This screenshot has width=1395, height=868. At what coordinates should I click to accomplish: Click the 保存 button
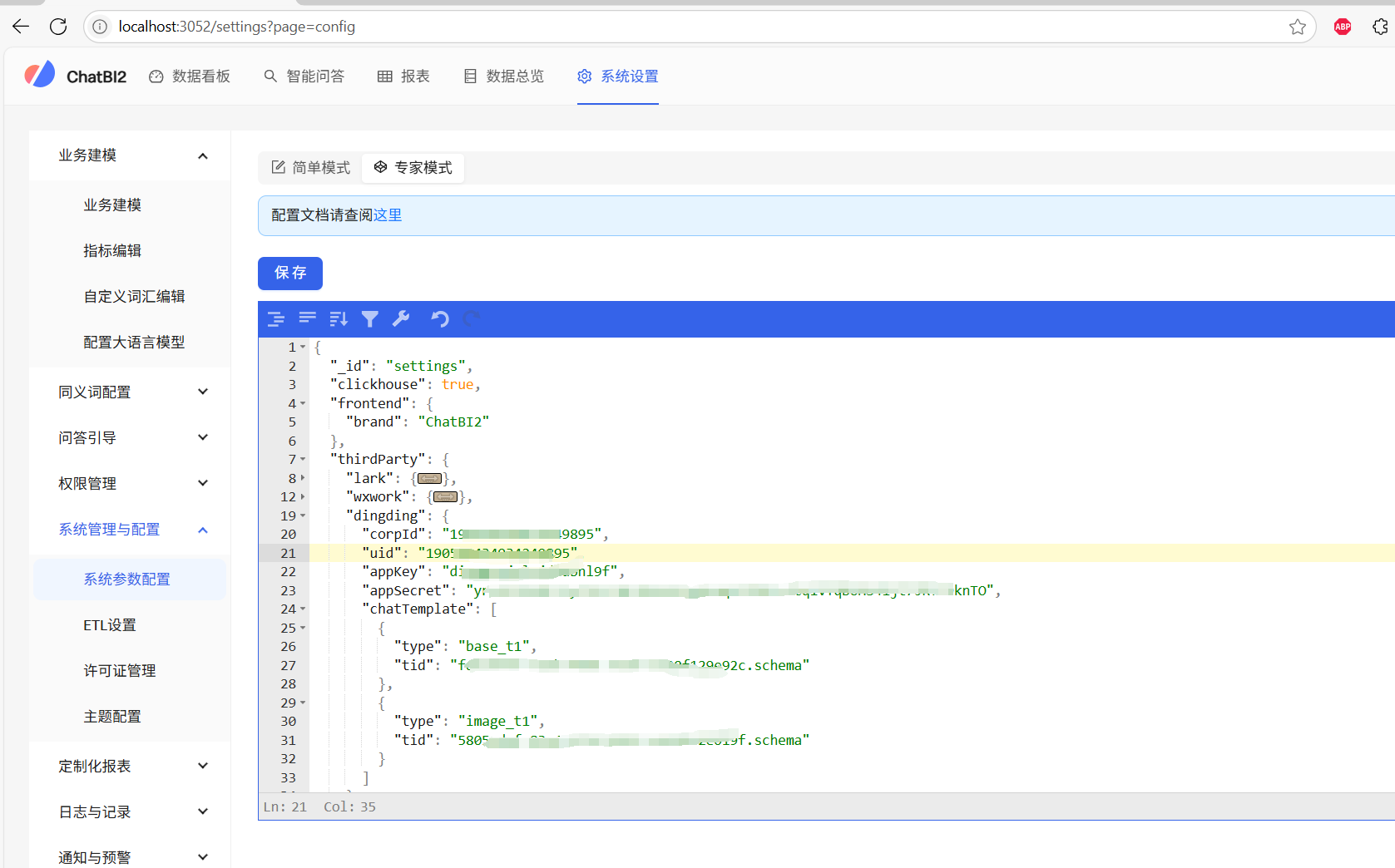coord(290,273)
